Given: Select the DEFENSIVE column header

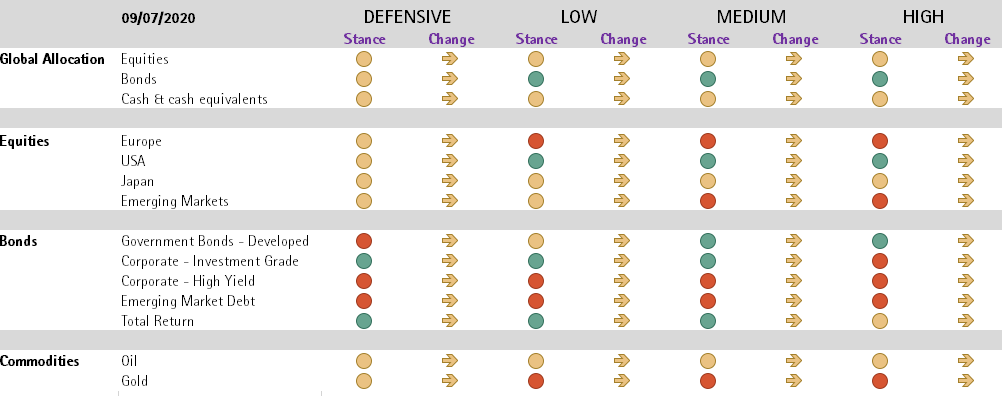Looking at the screenshot, I should coord(407,17).
